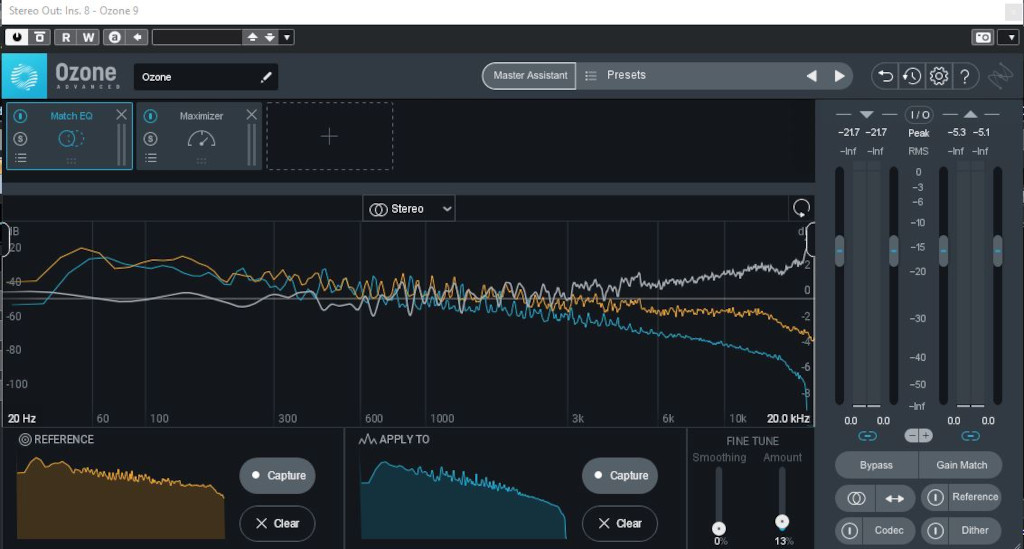Solo the Maximizer module
The image size is (1024, 549).
point(150,138)
